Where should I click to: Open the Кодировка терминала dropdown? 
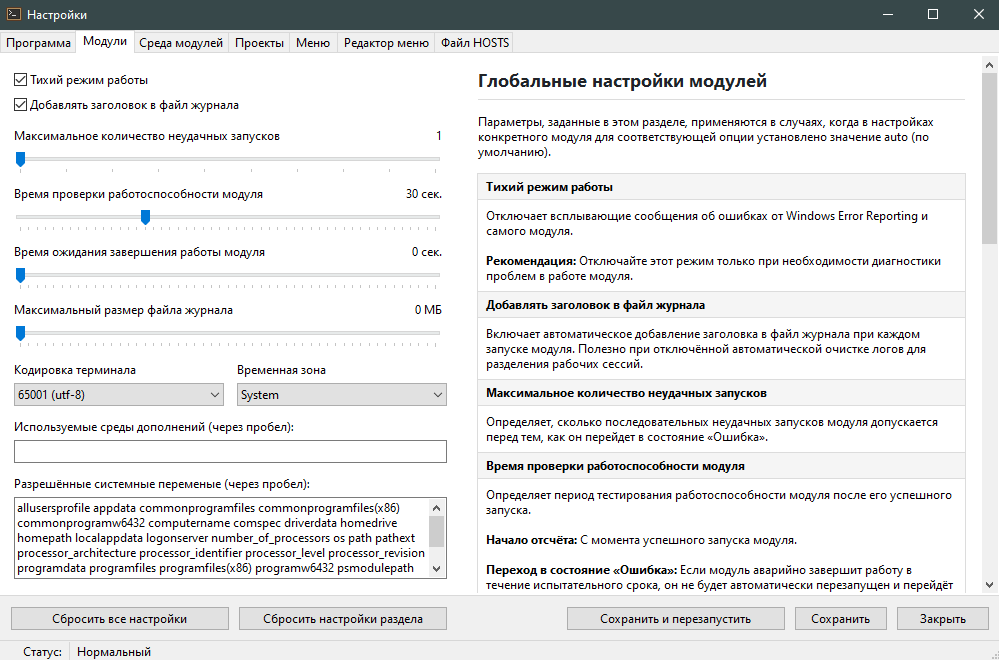pos(119,395)
